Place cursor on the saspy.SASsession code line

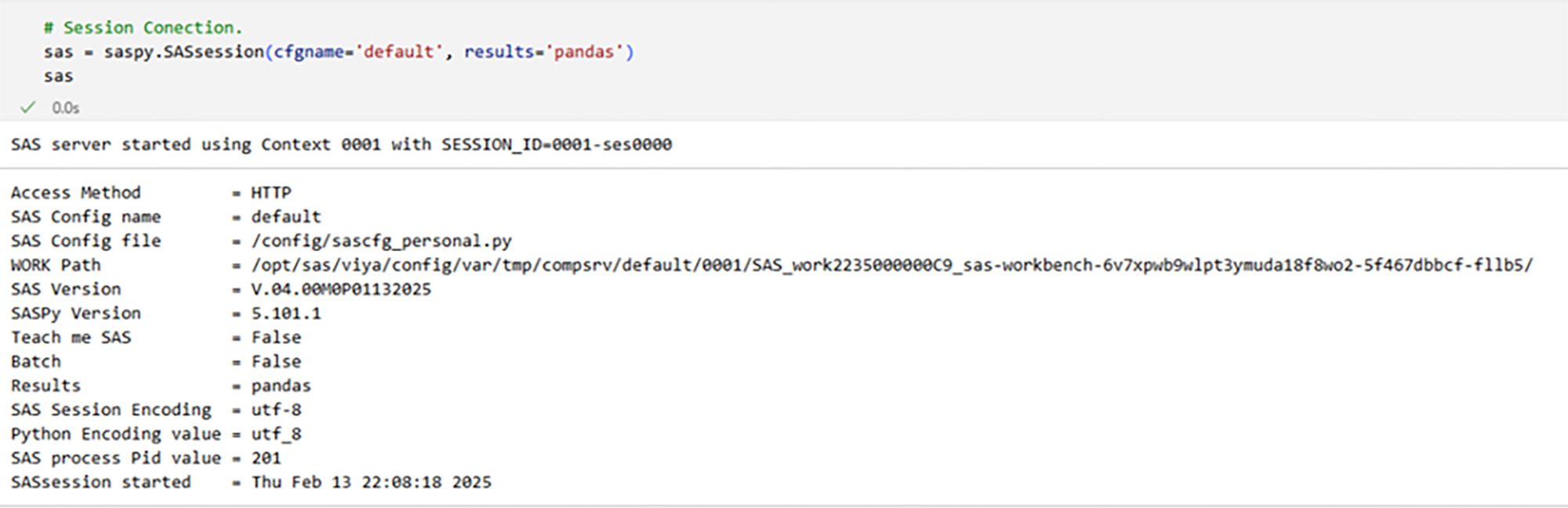339,52
